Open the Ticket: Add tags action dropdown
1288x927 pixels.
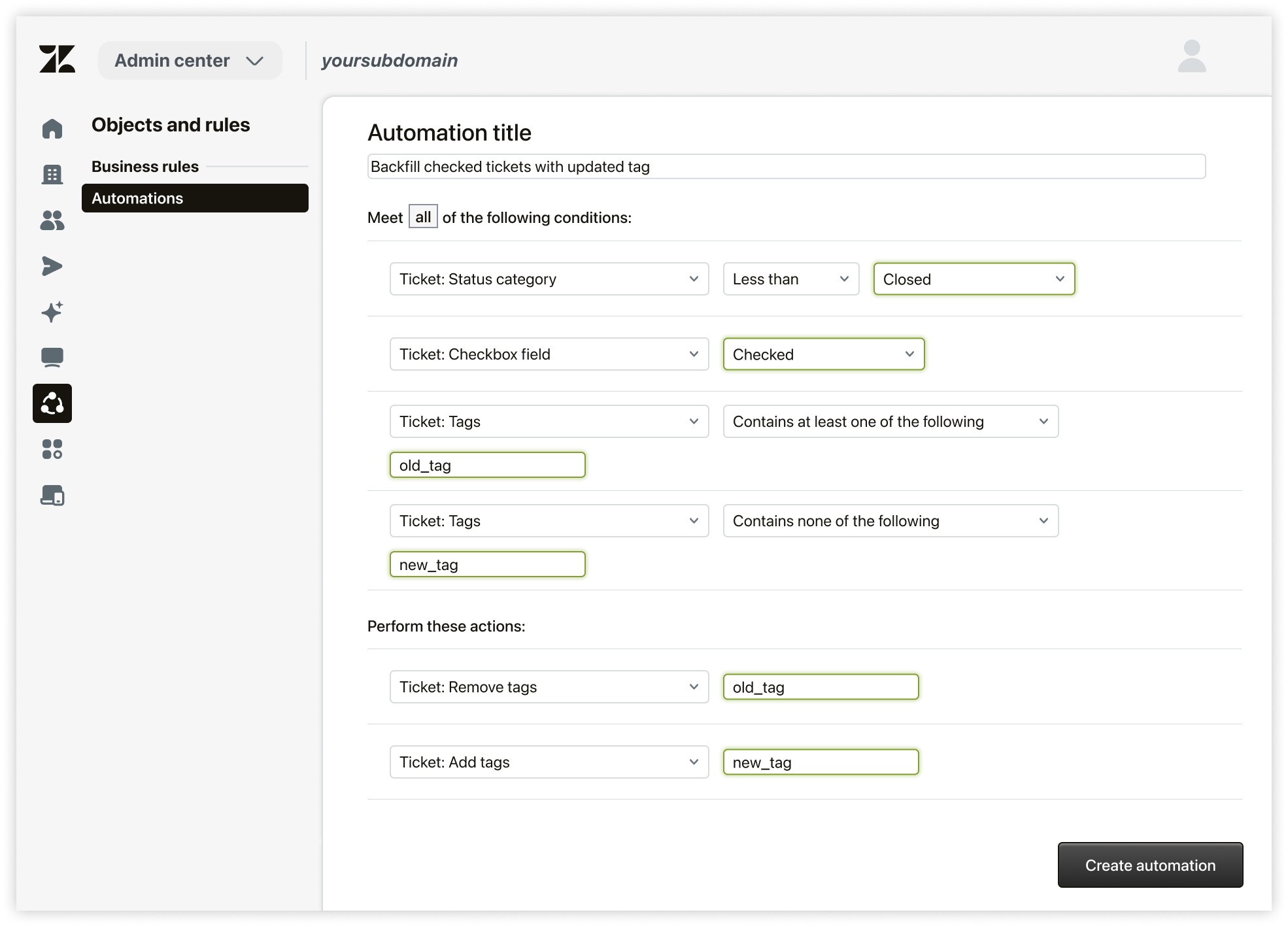pyautogui.click(x=549, y=762)
